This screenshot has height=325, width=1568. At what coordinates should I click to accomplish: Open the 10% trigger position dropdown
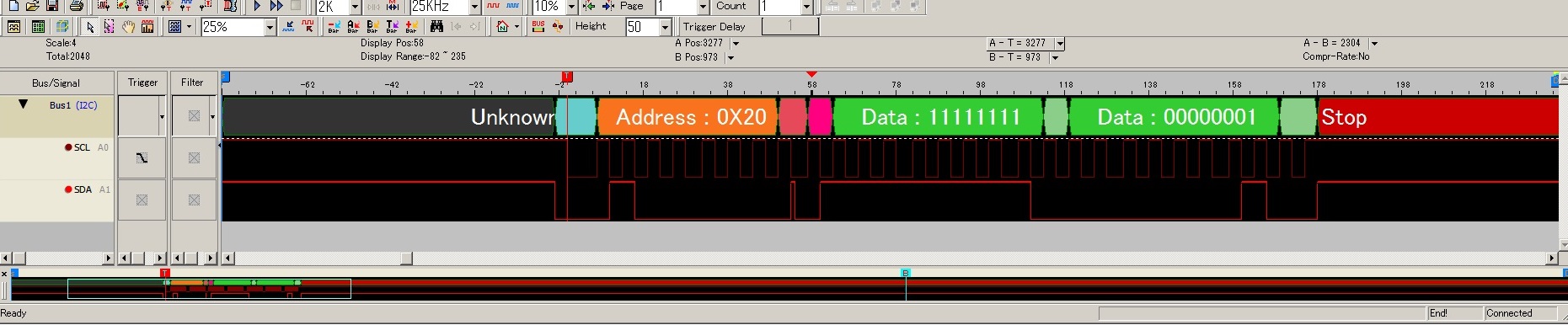pyautogui.click(x=571, y=7)
